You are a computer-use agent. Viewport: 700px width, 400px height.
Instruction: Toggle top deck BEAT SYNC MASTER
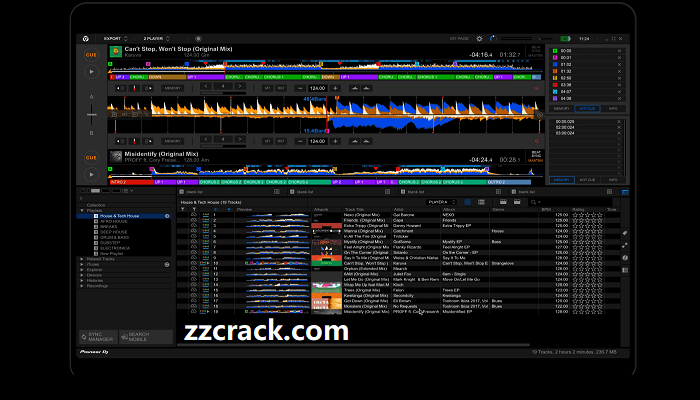536,51
